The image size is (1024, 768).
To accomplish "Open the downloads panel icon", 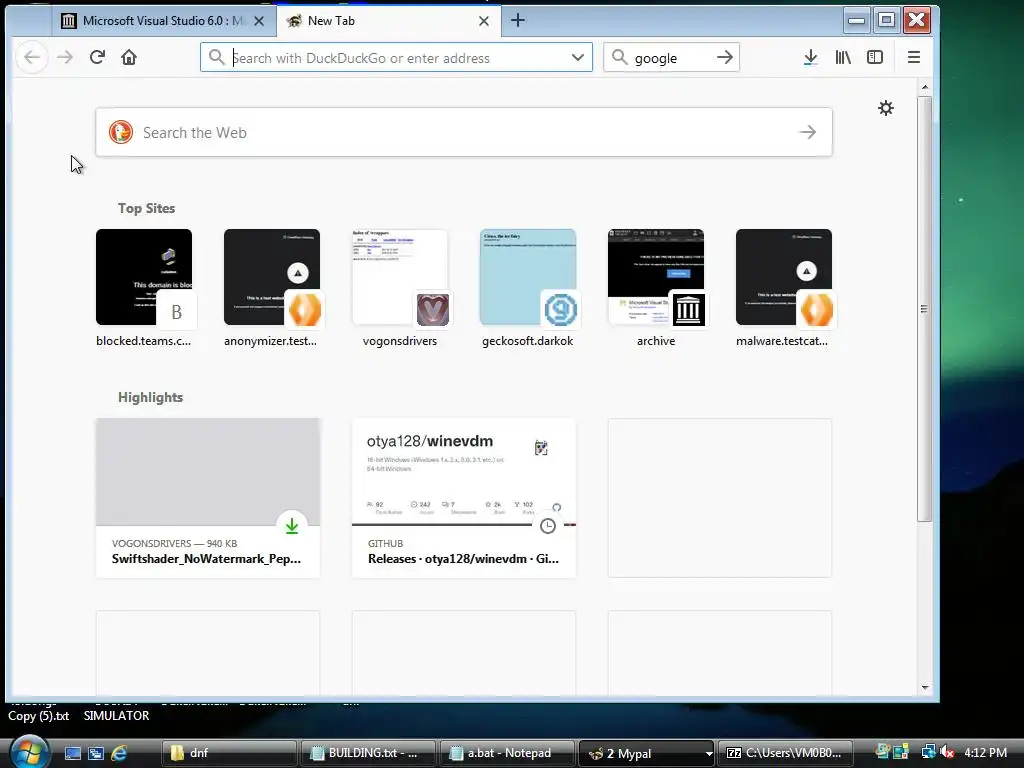I will [810, 57].
